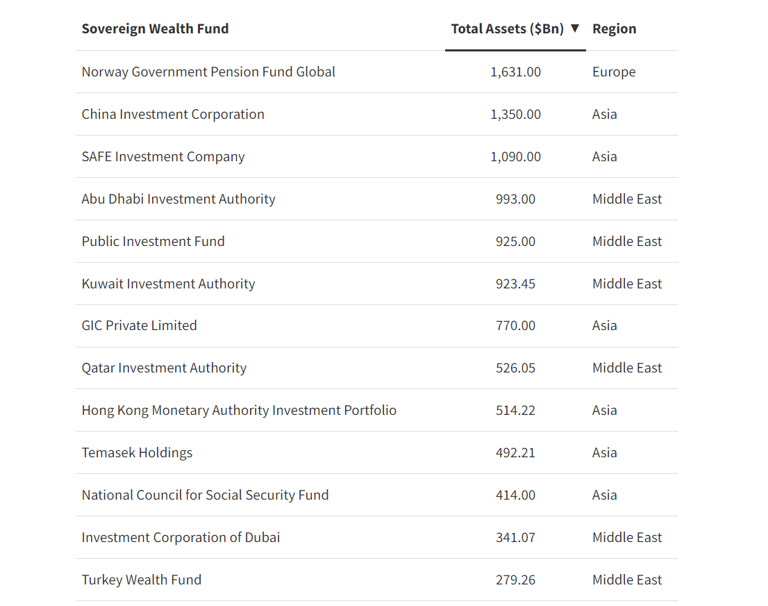Click Public Investment Fund name
Viewport: 768px width, 606px height.
(x=153, y=242)
